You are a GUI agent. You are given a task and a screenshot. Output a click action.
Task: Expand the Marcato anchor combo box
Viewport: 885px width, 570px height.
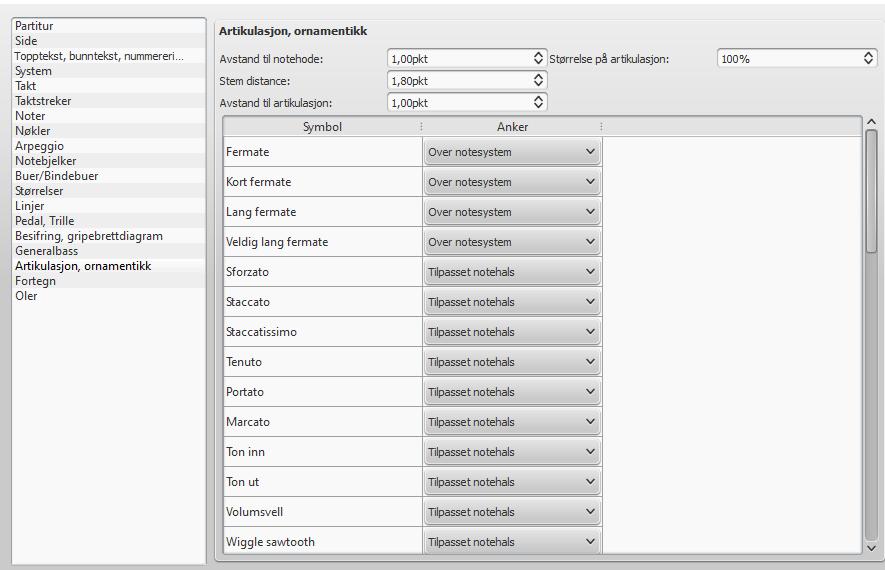(x=512, y=422)
